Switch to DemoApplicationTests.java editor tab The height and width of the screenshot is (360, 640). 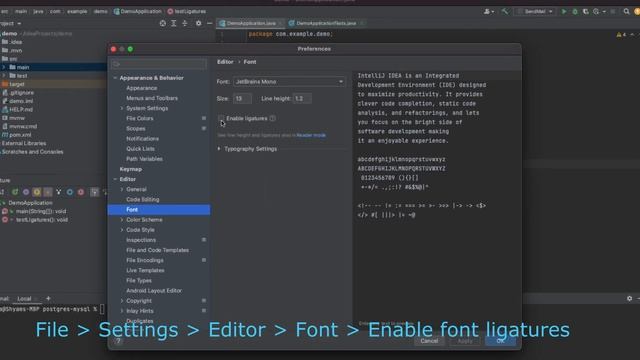coord(326,23)
